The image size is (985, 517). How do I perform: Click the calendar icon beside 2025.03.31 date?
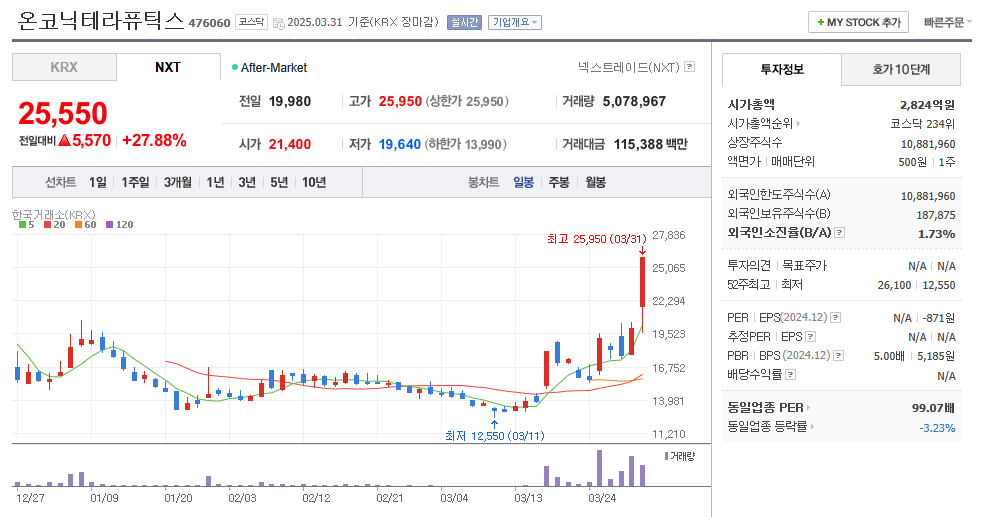[278, 23]
